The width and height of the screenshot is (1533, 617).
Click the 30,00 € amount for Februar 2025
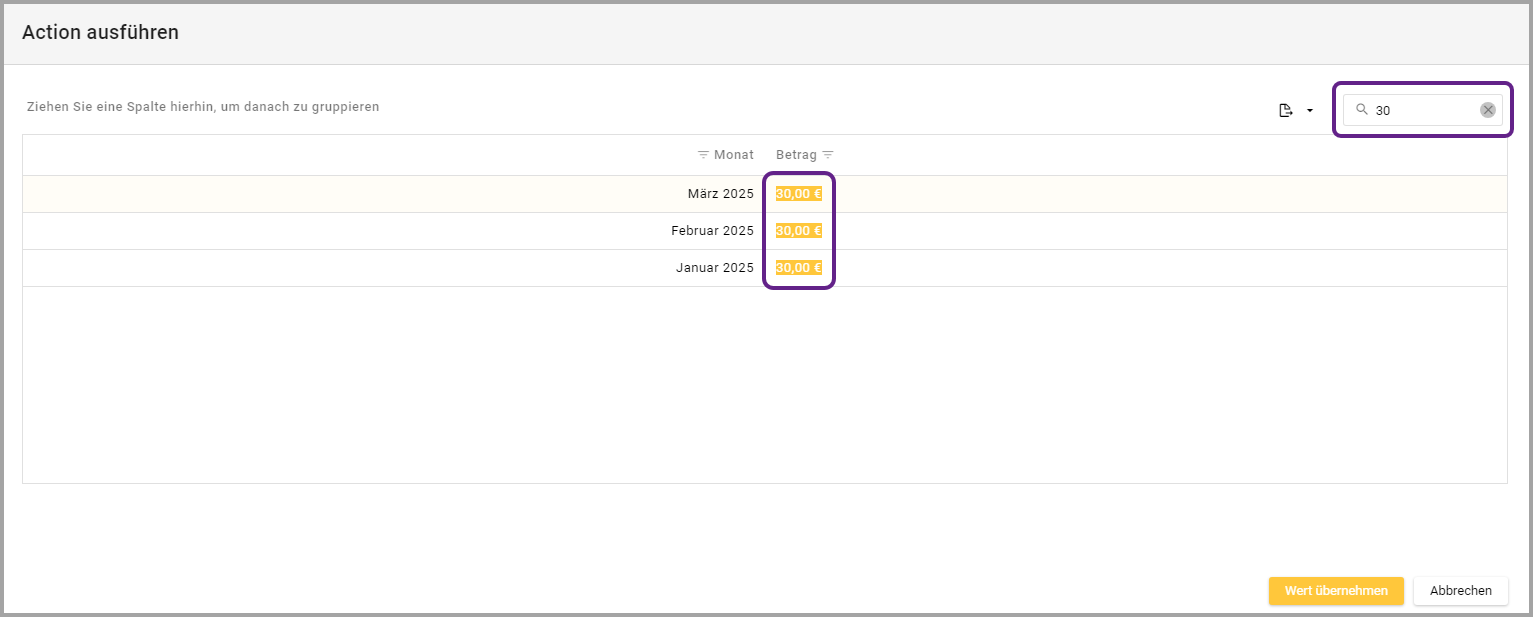798,231
